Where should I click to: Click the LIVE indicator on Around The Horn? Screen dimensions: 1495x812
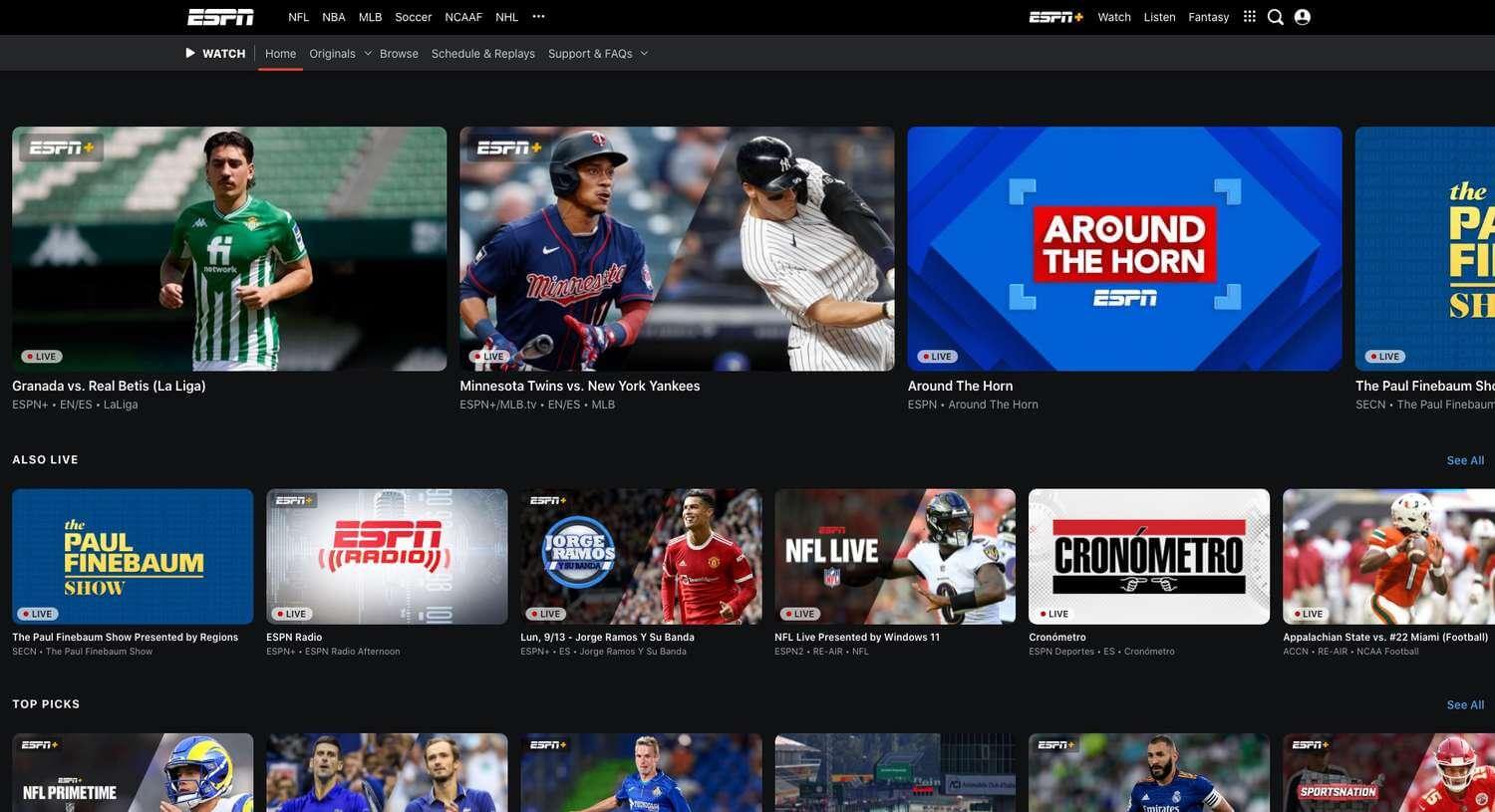pyautogui.click(x=937, y=356)
